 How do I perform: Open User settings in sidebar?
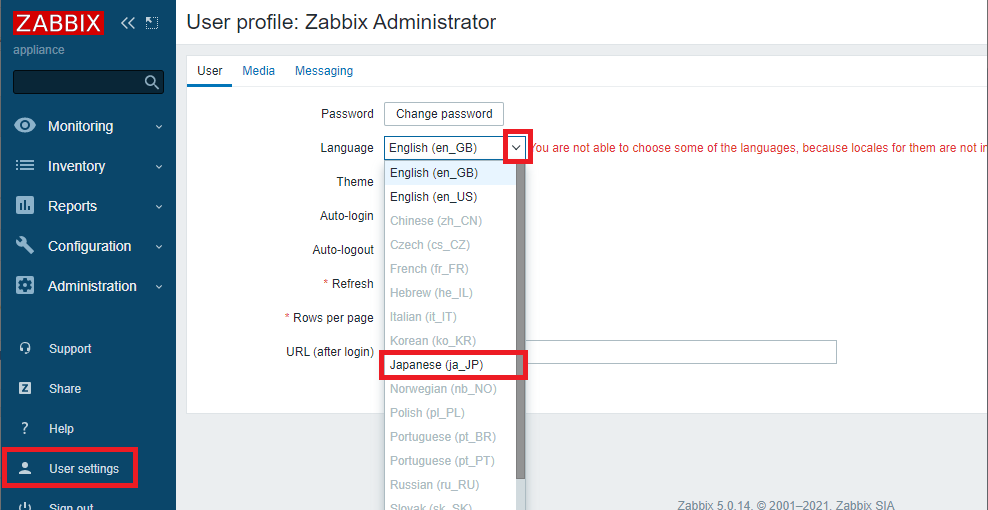point(83,469)
